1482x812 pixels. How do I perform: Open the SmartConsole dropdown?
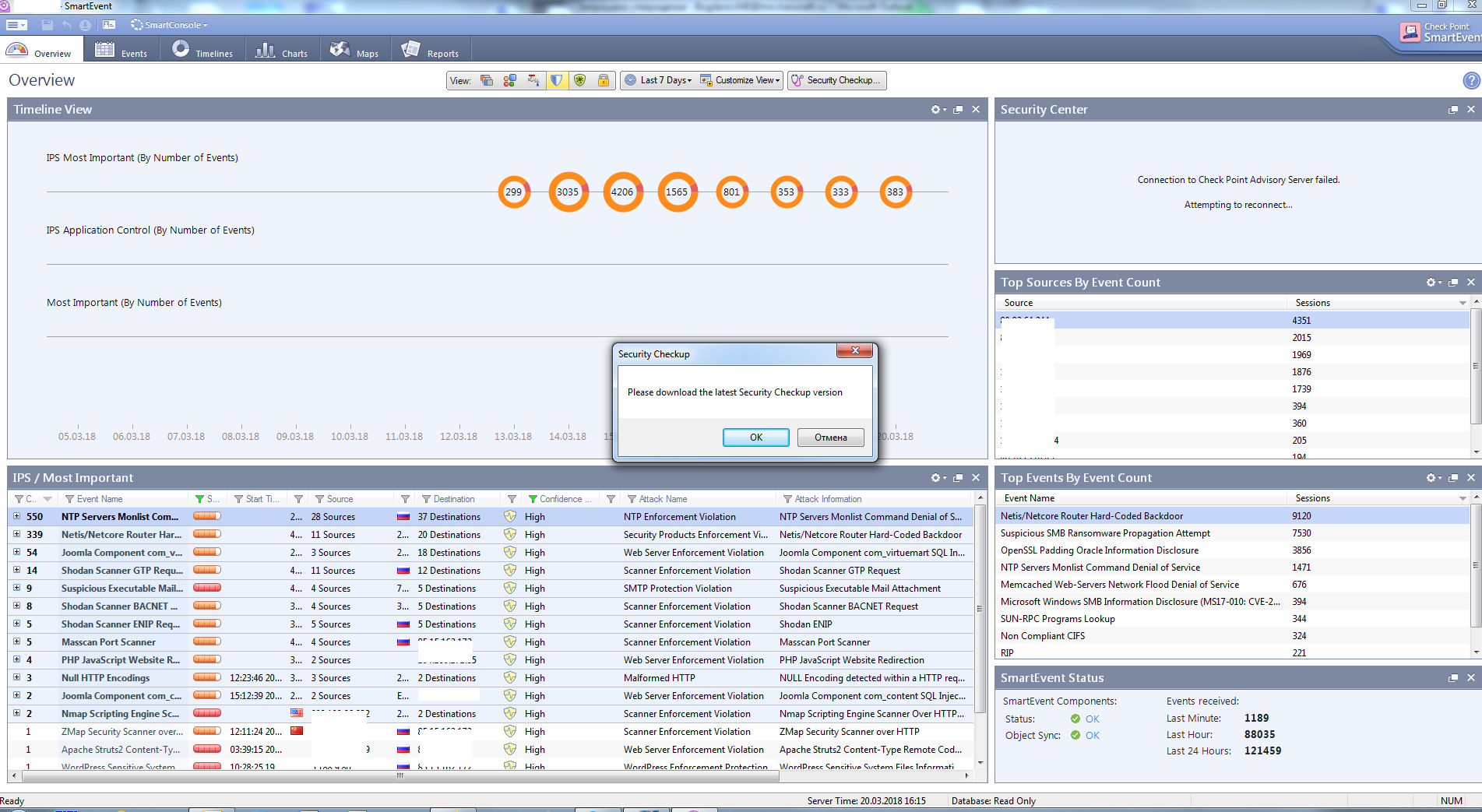(169, 25)
